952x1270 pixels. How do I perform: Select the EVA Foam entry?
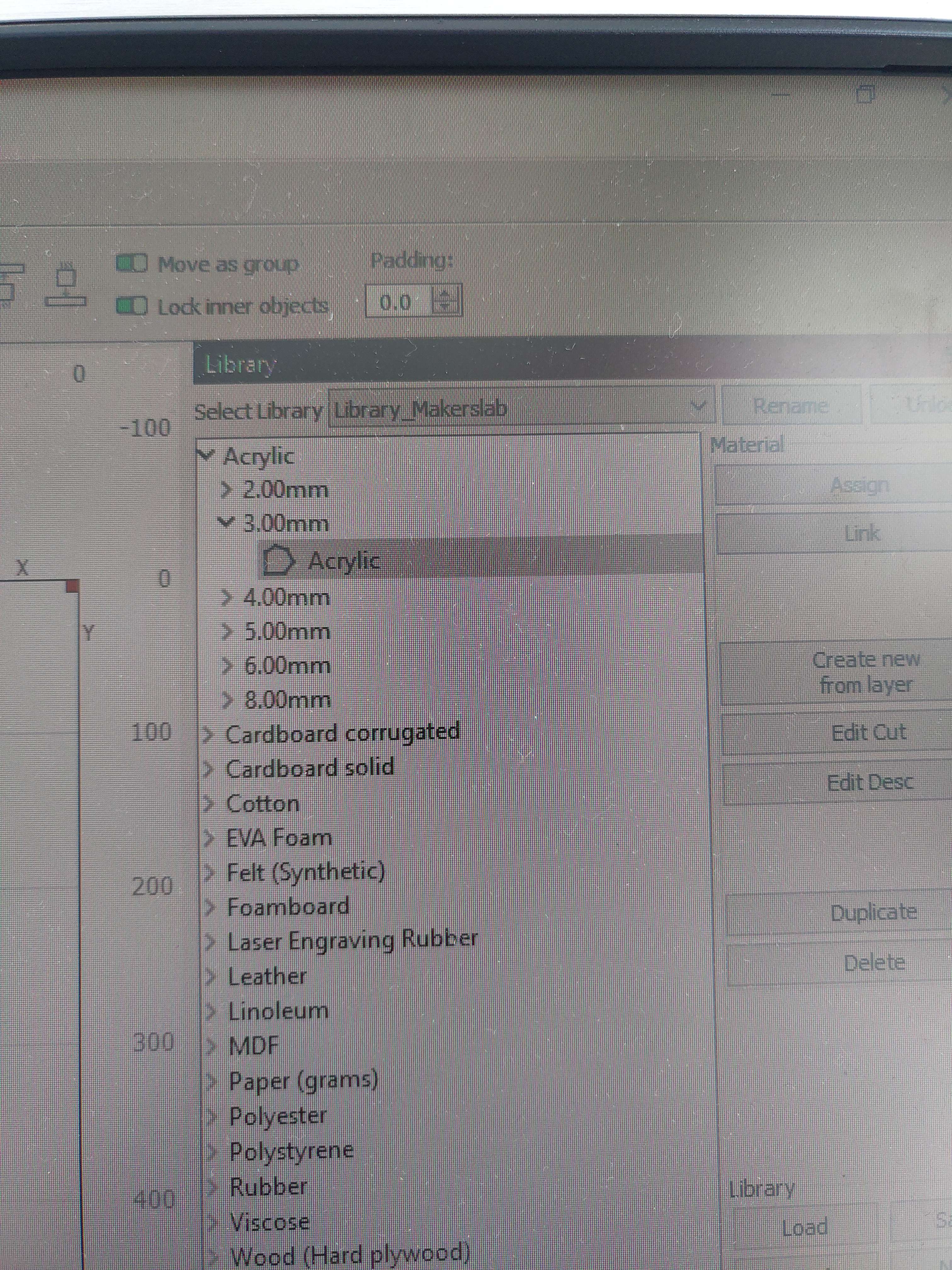click(x=279, y=838)
